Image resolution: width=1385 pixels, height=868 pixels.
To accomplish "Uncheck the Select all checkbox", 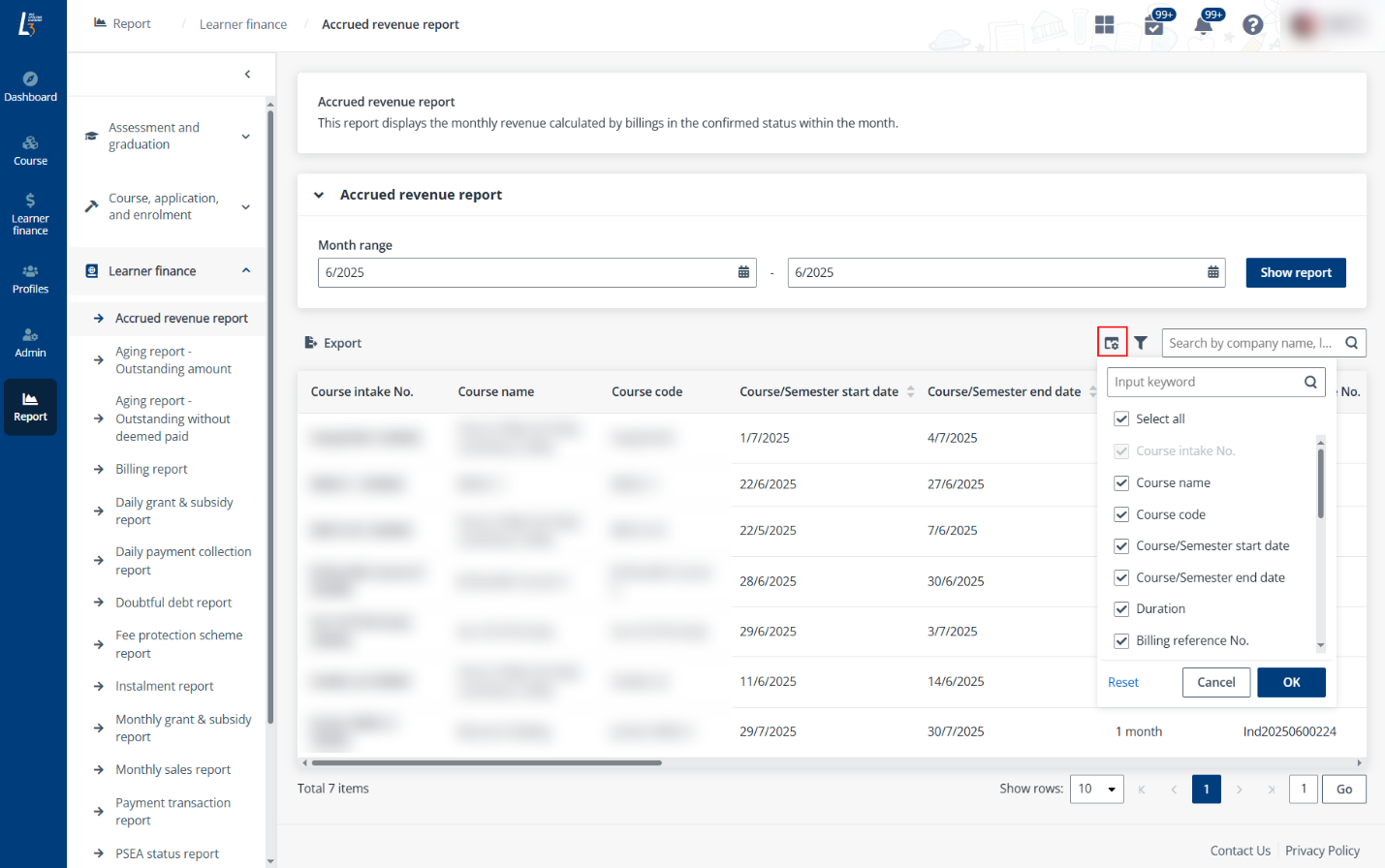I will pos(1121,418).
